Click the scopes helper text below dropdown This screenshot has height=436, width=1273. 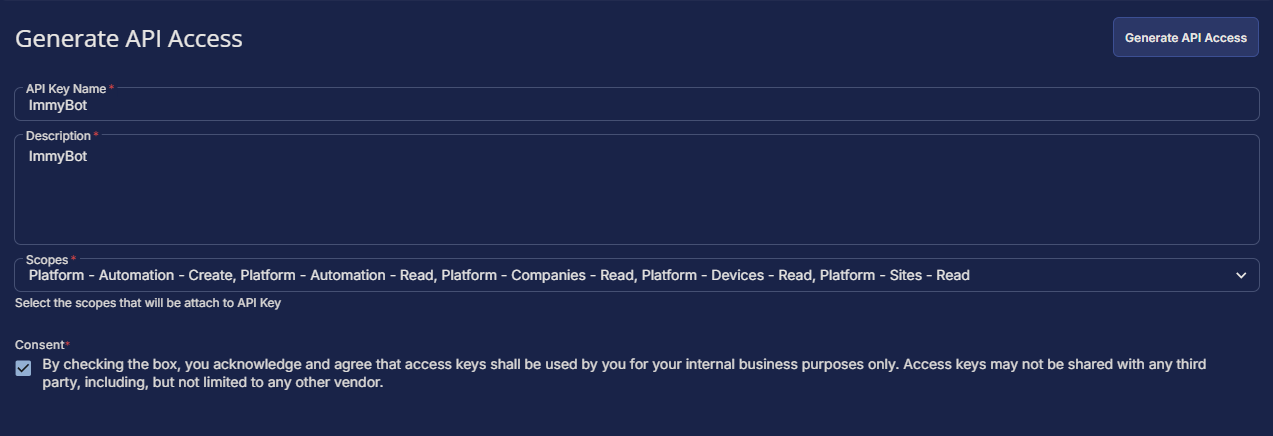click(x=148, y=303)
